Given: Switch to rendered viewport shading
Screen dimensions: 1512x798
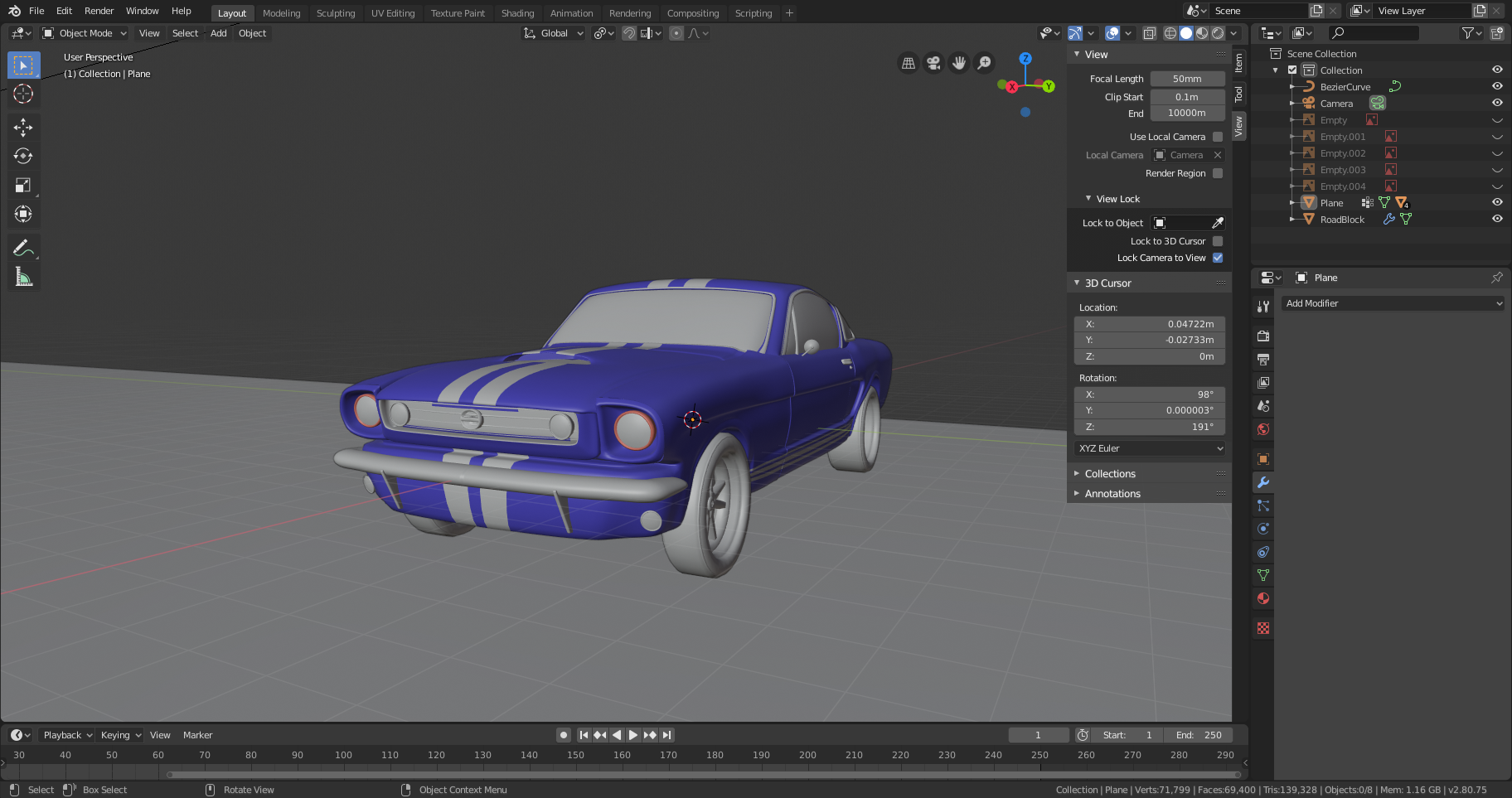Looking at the screenshot, I should pos(1217,33).
